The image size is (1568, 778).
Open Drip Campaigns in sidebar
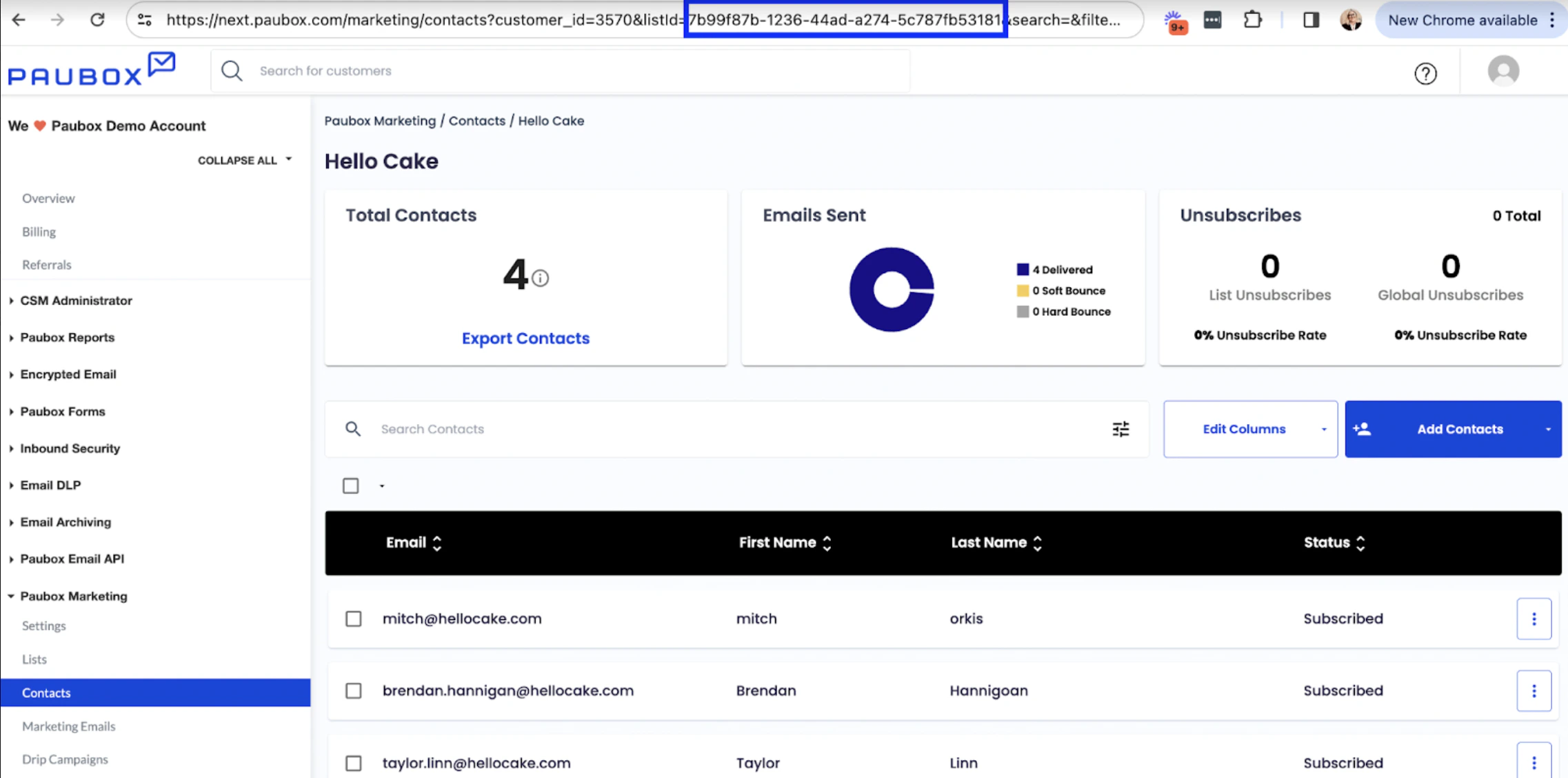[65, 759]
